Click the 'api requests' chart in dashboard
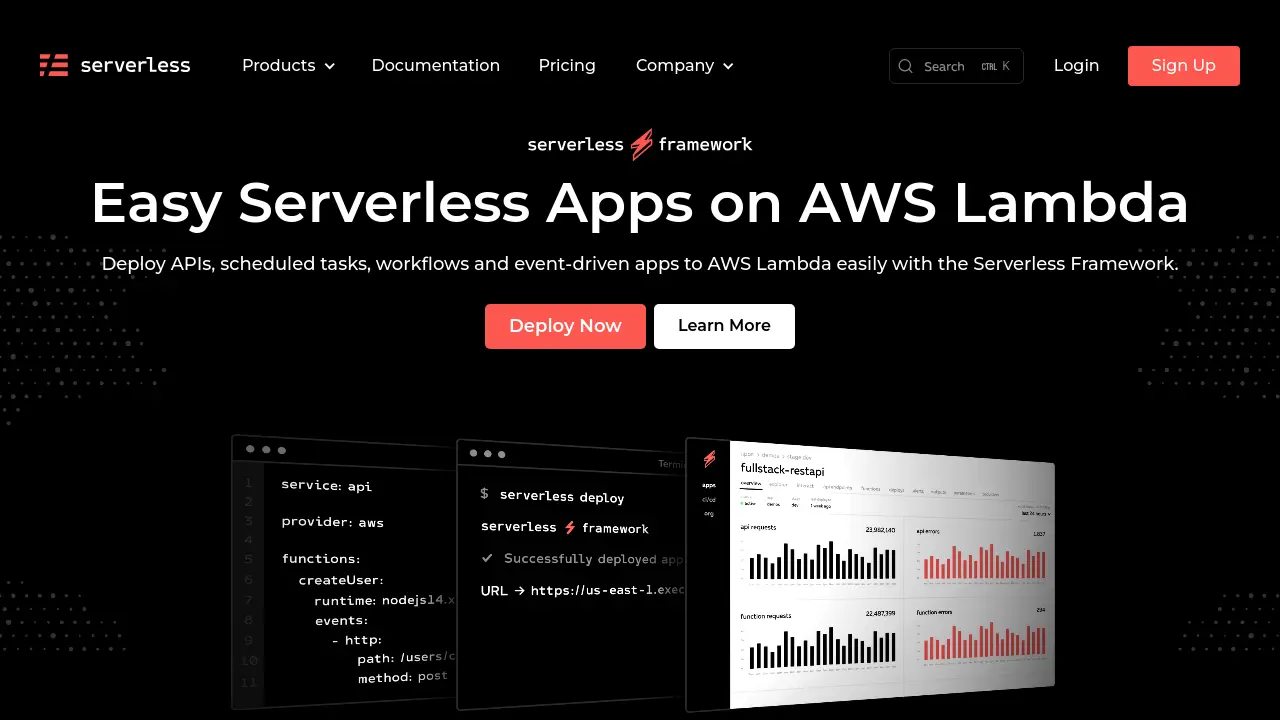This screenshot has width=1280, height=720. pos(817,553)
